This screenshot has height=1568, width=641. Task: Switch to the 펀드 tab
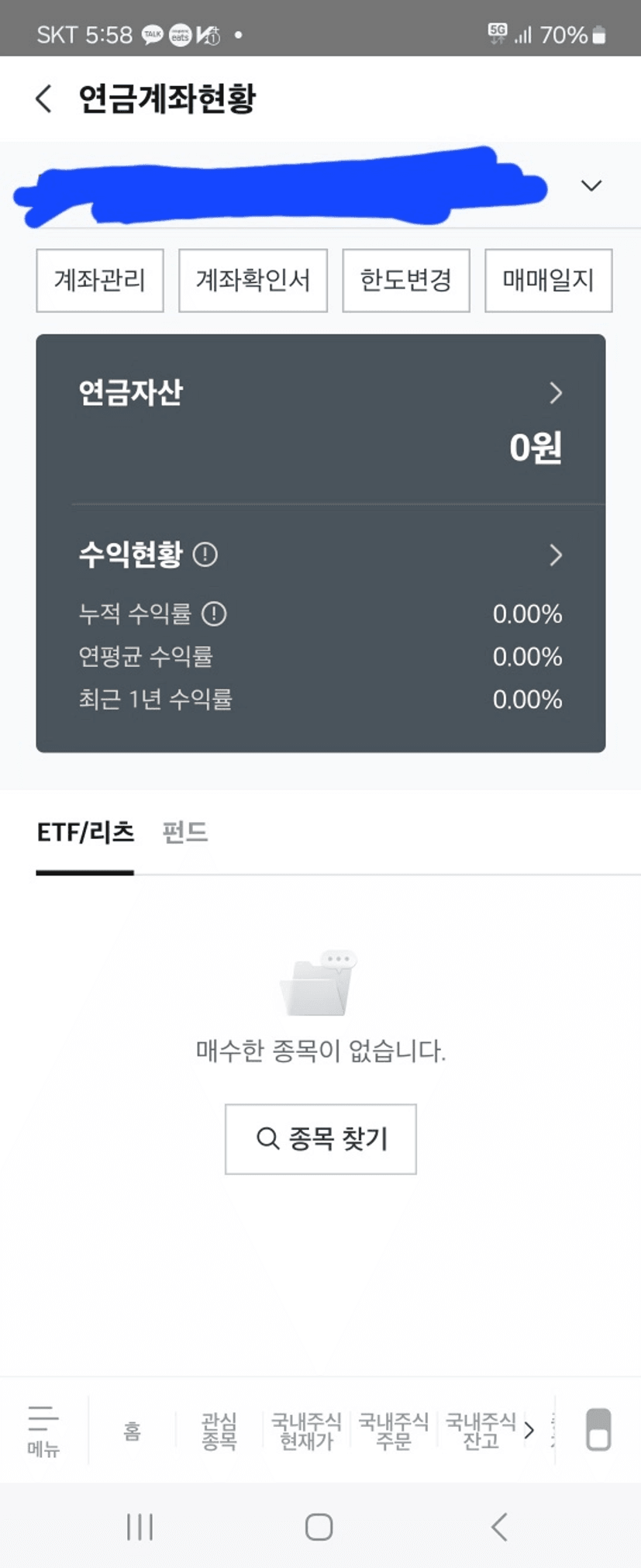[184, 833]
